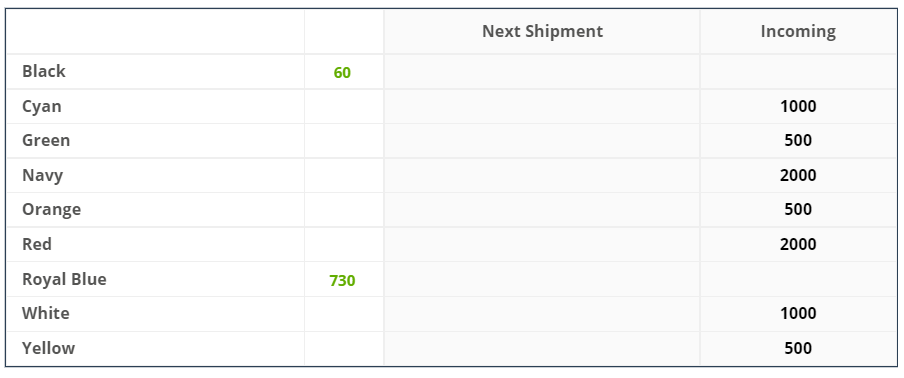Select the Green row label

click(x=46, y=141)
